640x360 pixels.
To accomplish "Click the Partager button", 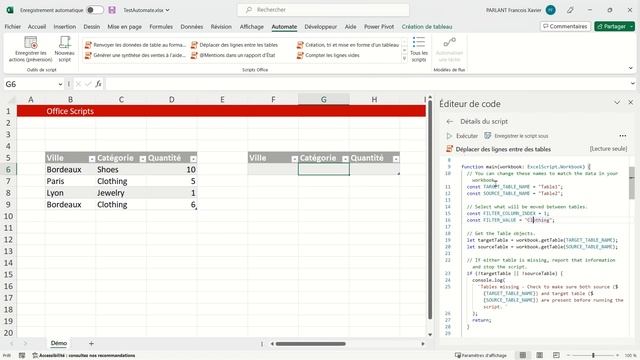I will (x=611, y=27).
